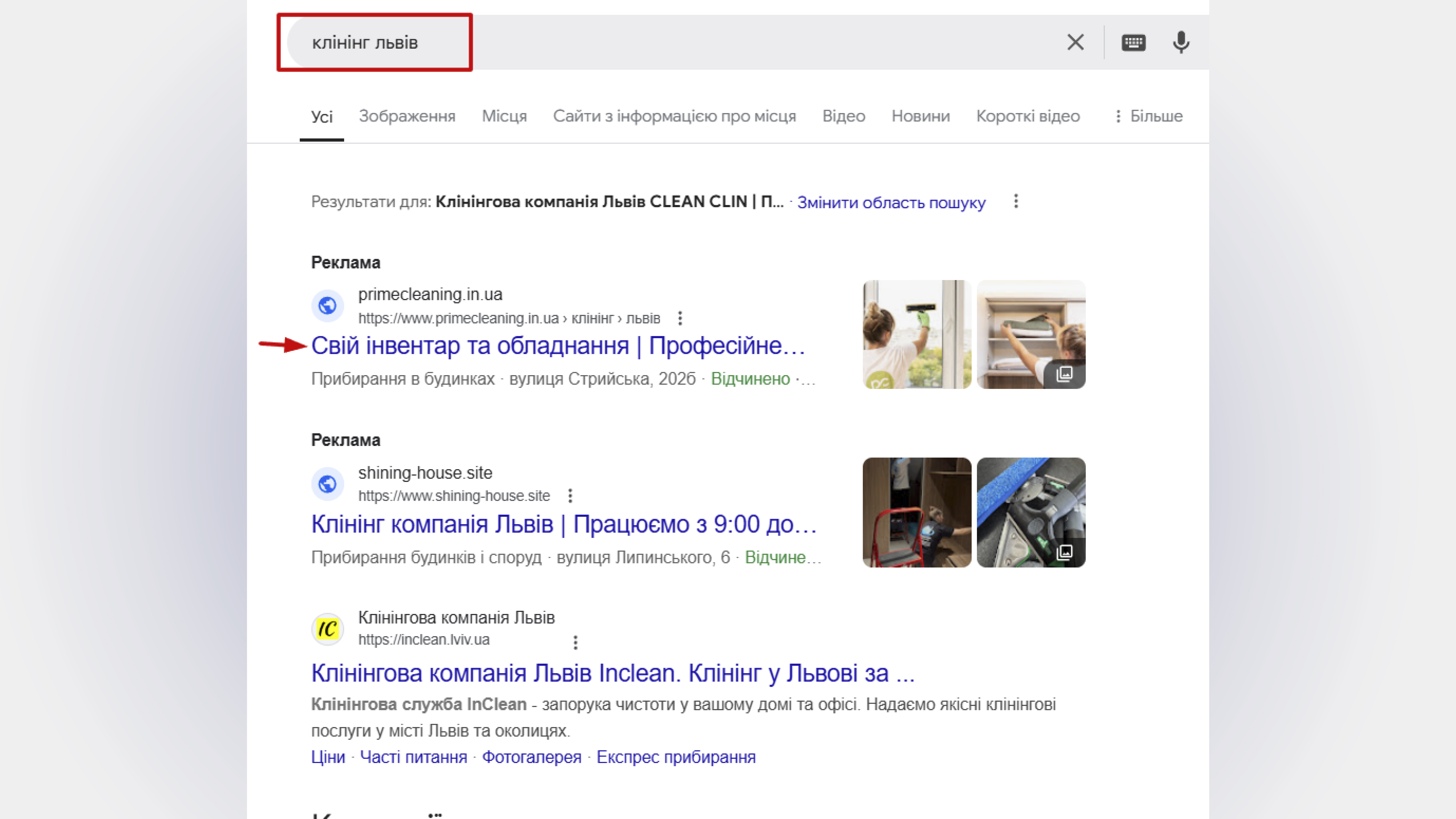Open shelf-folding photo in primecleaning ad
1456x819 pixels.
pyautogui.click(x=1031, y=334)
